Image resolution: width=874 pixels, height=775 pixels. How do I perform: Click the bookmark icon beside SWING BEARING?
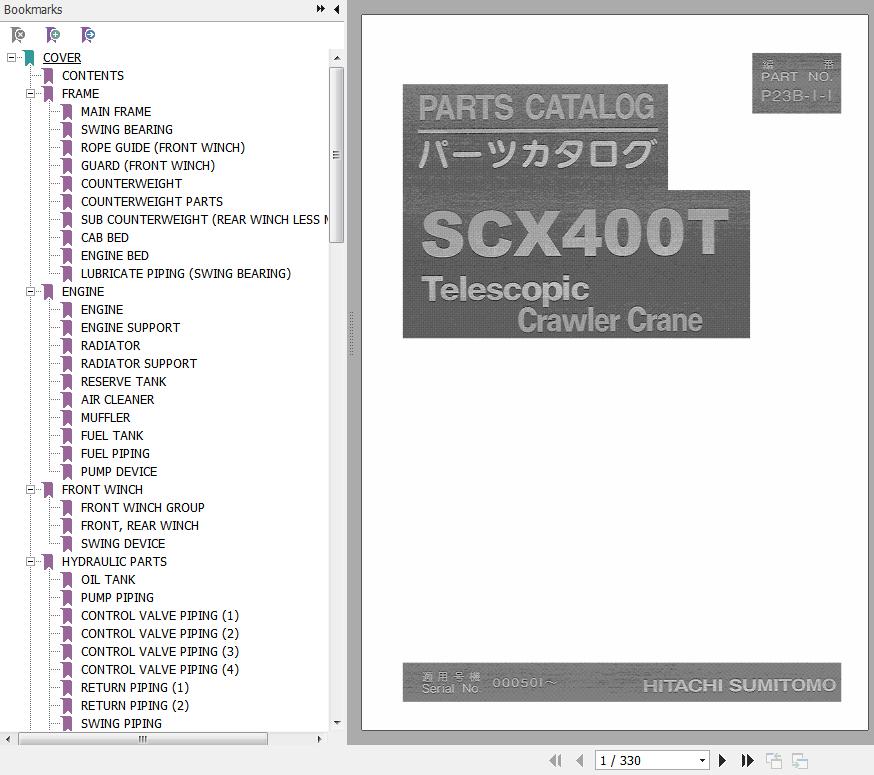click(68, 130)
